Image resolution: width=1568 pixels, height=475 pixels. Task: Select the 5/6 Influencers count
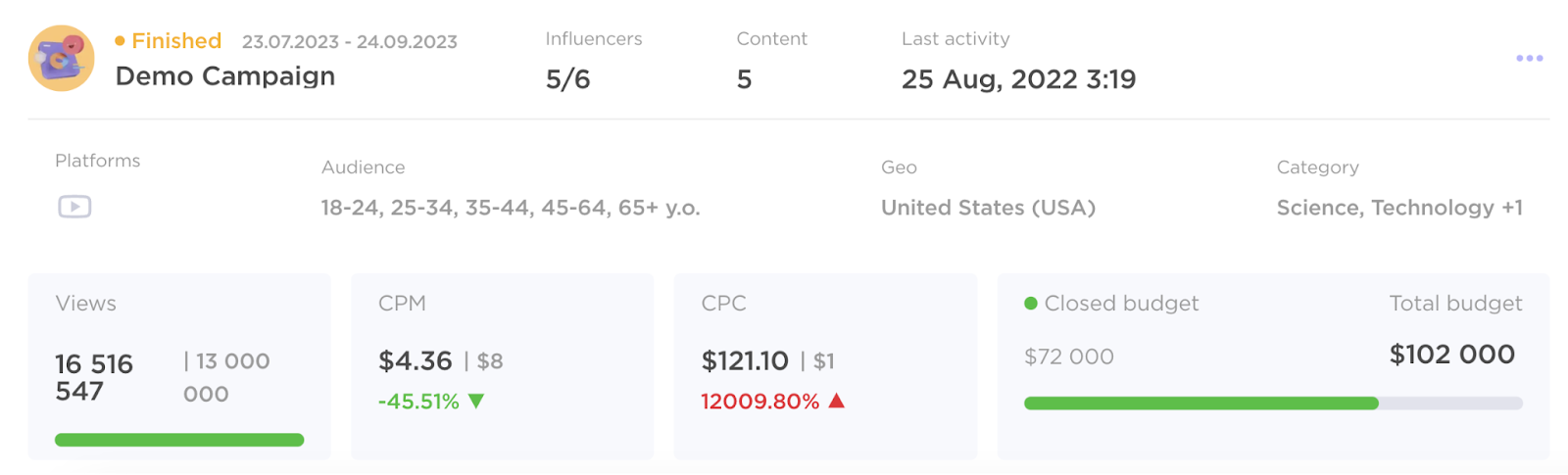(x=568, y=79)
